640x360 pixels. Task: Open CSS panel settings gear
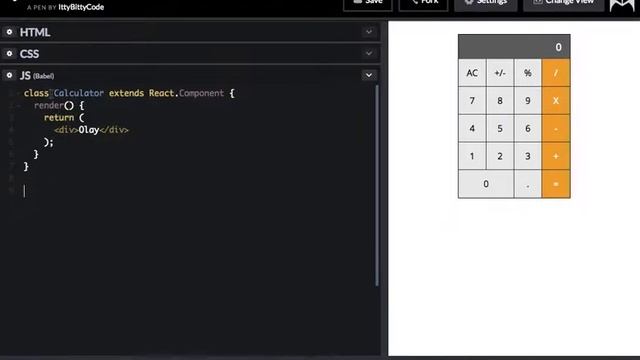[x=9, y=53]
